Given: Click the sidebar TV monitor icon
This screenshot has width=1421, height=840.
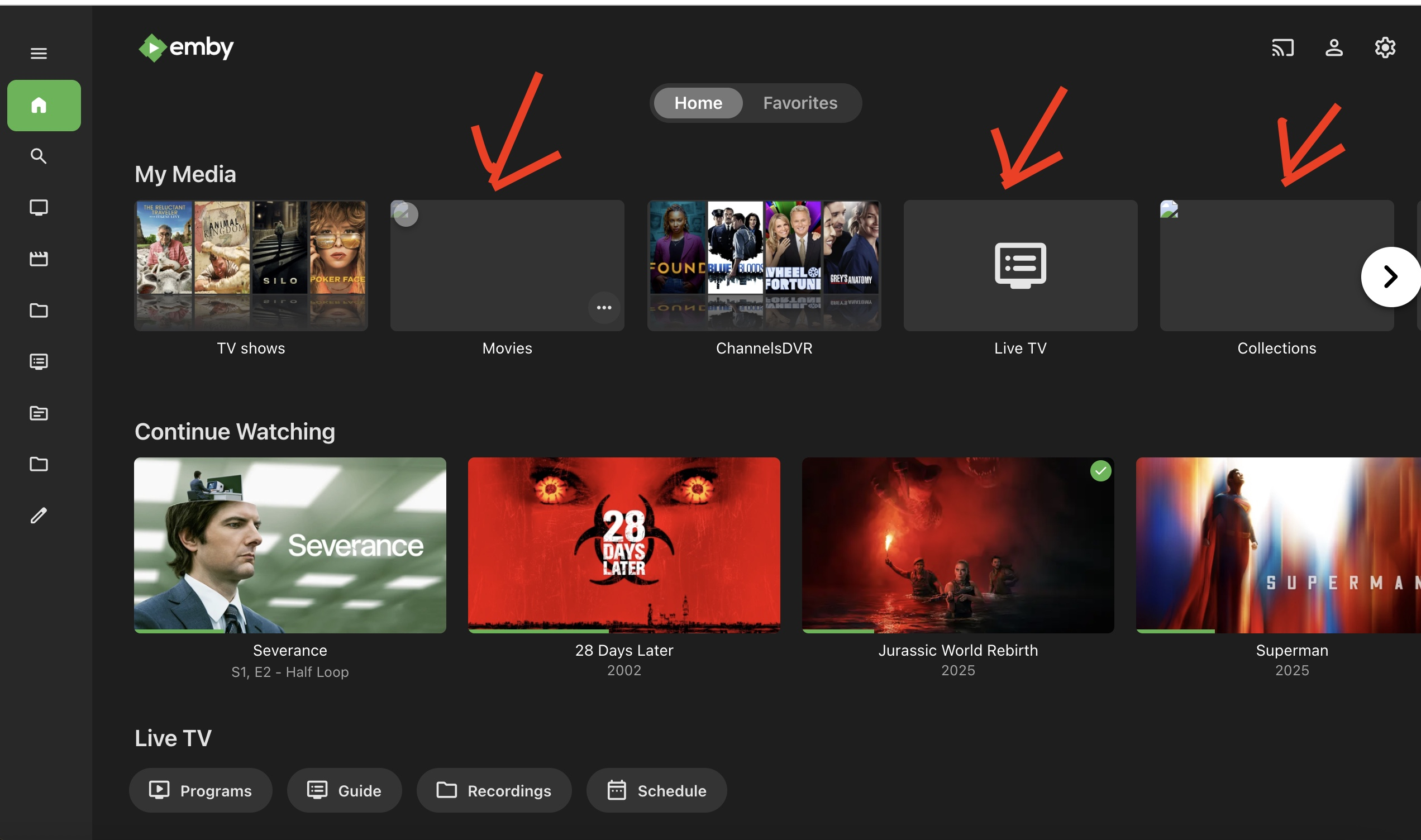Looking at the screenshot, I should pyautogui.click(x=39, y=208).
